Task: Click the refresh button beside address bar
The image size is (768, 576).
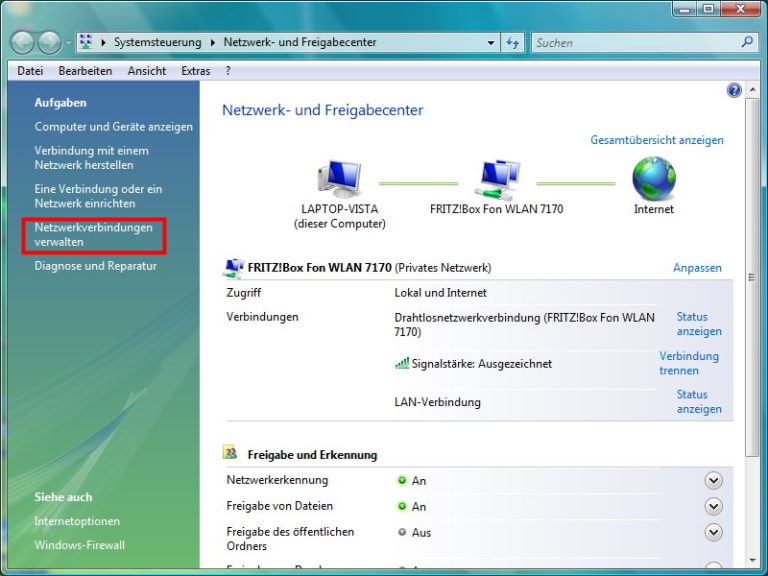Action: pyautogui.click(x=513, y=43)
